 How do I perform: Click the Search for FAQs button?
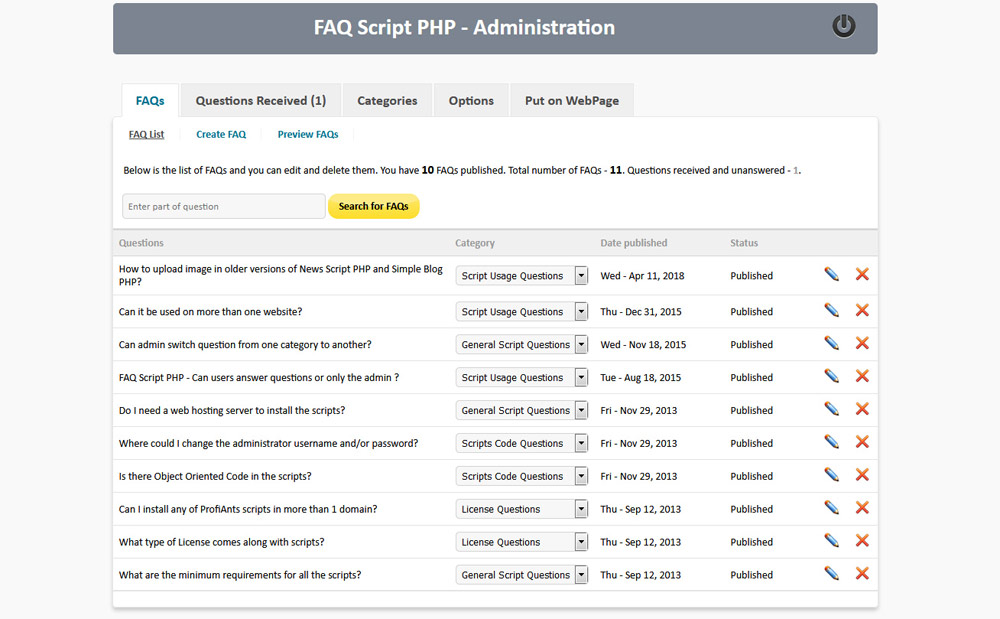pos(374,206)
